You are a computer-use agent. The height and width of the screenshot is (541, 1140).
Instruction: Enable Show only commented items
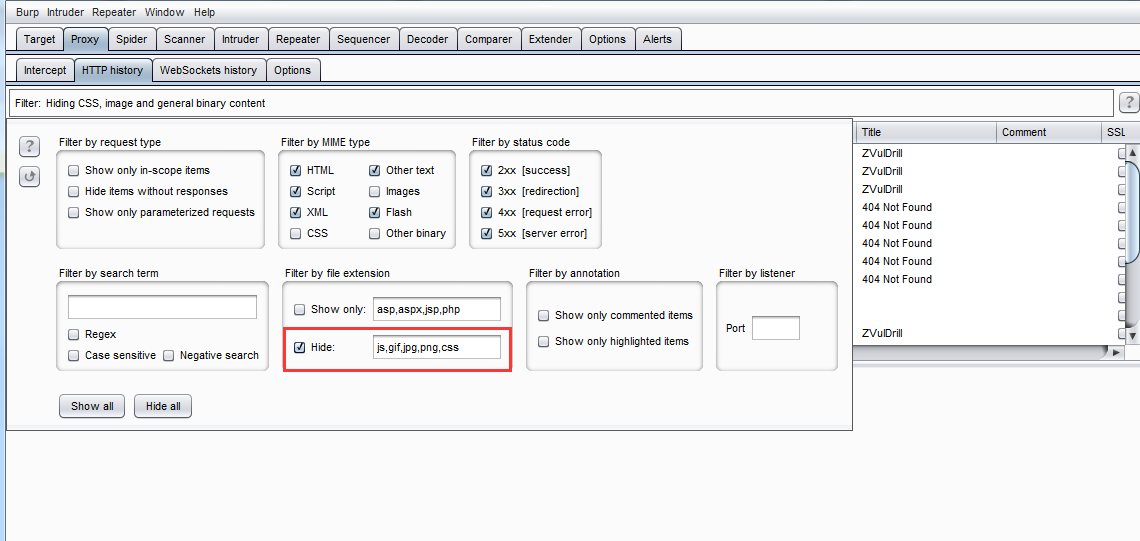[x=543, y=316]
